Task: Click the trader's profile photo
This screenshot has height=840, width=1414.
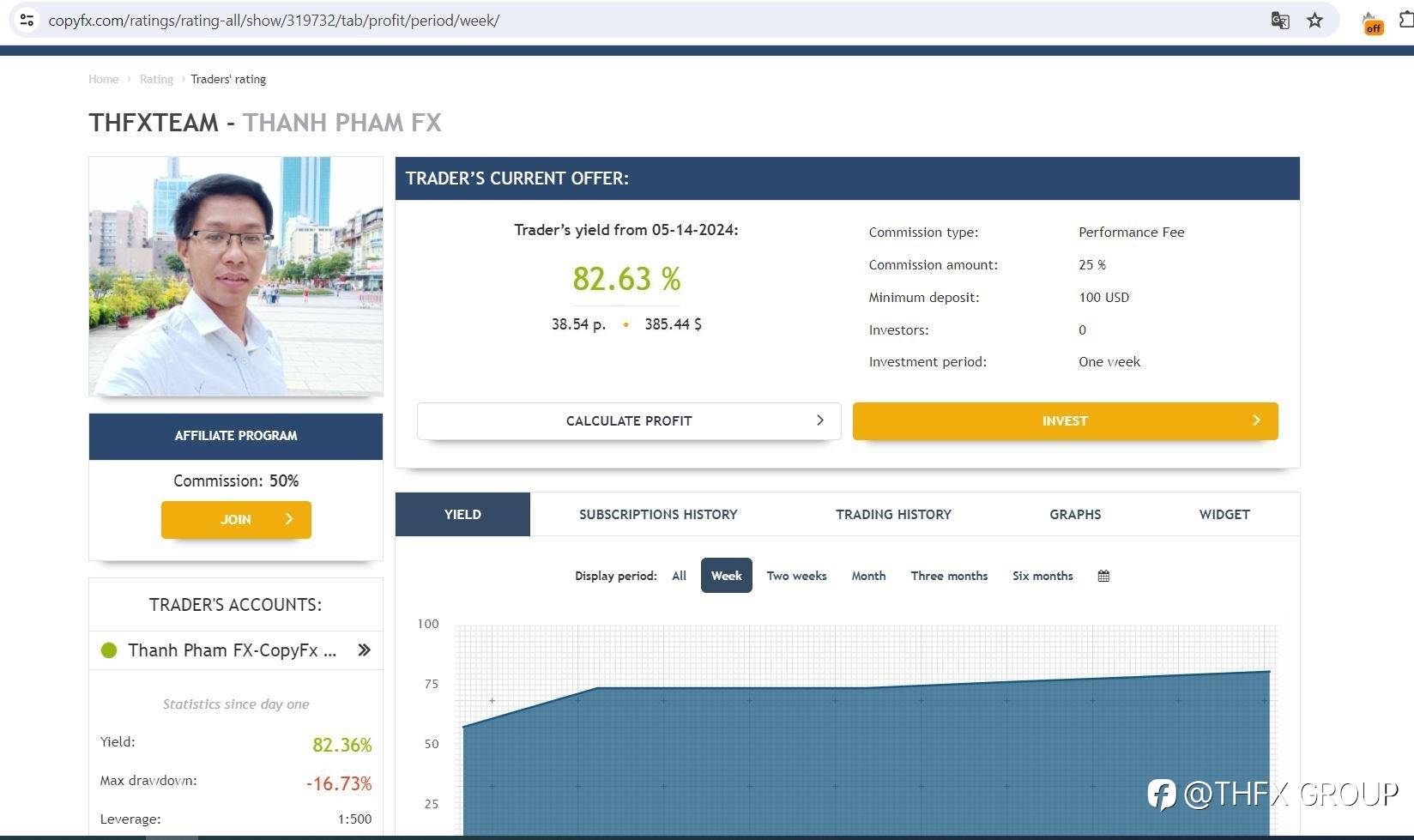Action: (236, 276)
